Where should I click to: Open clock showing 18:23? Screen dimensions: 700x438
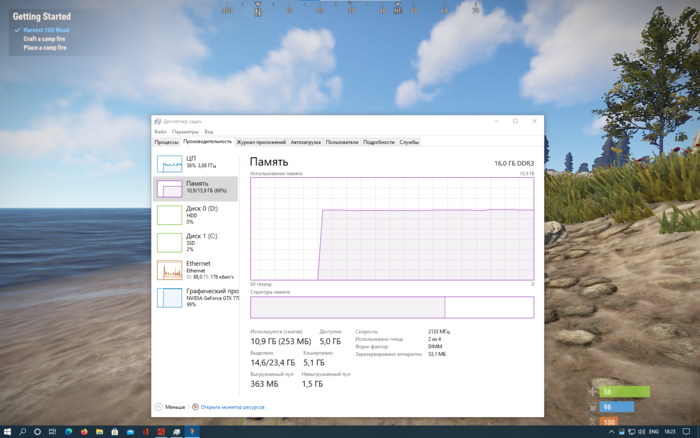click(x=669, y=432)
